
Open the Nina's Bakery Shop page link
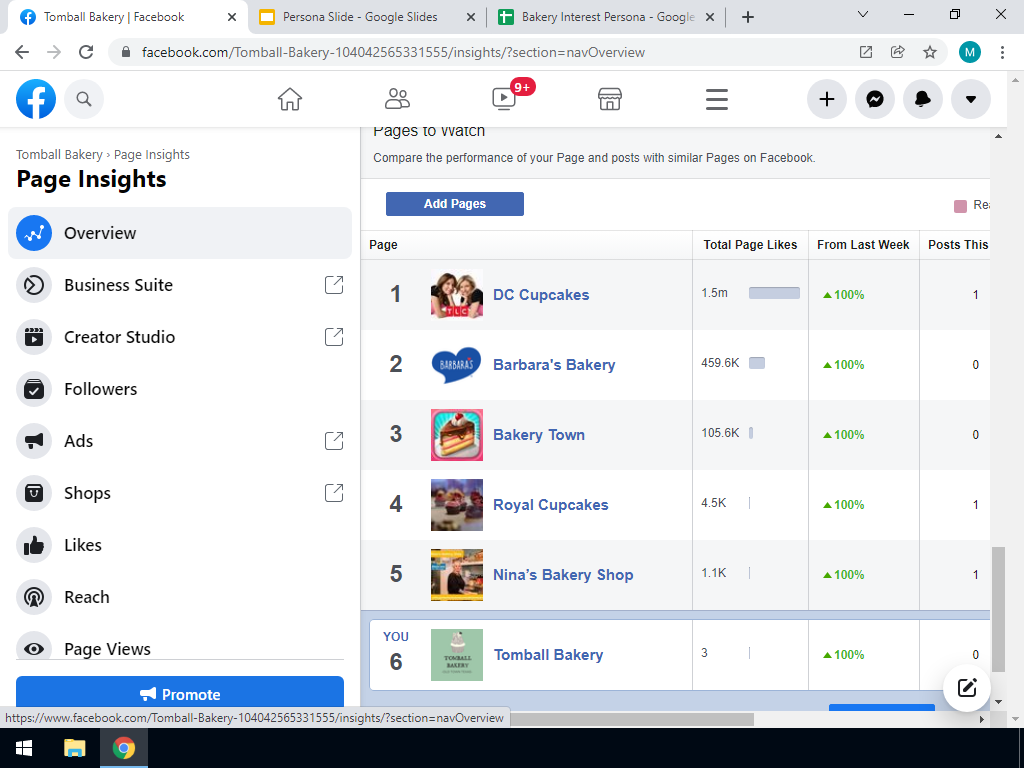click(563, 575)
